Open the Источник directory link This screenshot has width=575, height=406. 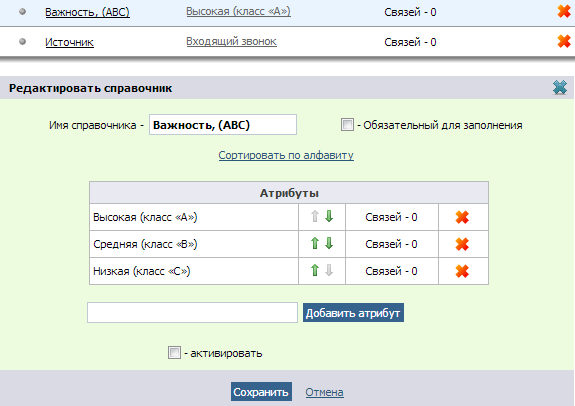69,42
